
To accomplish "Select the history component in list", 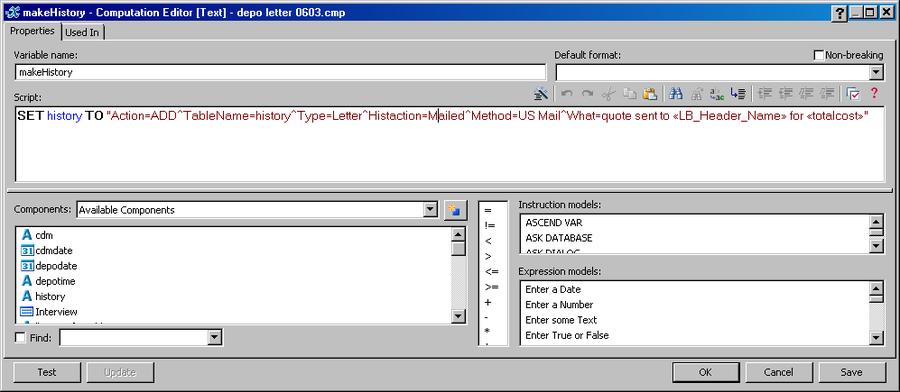I will click(x=44, y=297).
